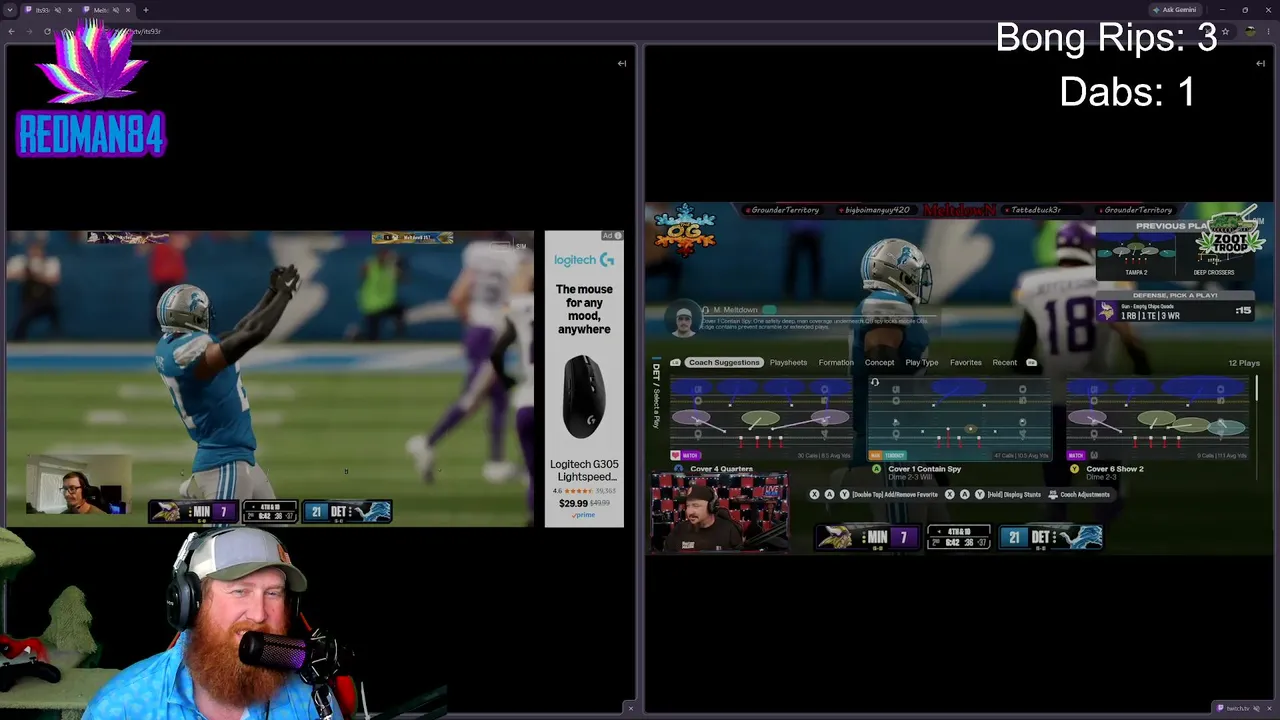Choose the Cover 6 Show 2 play diagram
Viewport: 1280px width, 720px height.
point(1158,418)
